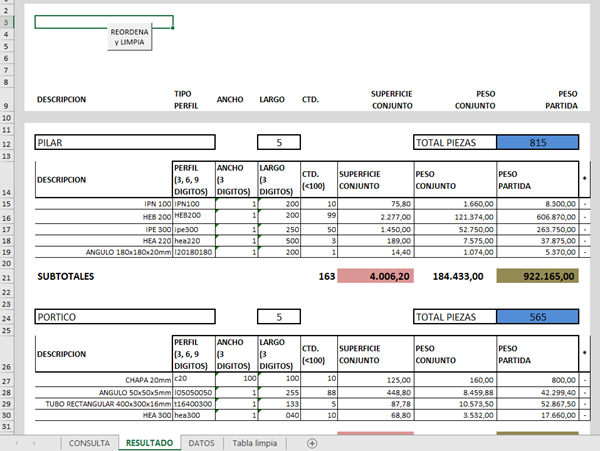Click the sheet tabs scroll-left arrow
This screenshot has height=451, width=600.
tap(16, 443)
